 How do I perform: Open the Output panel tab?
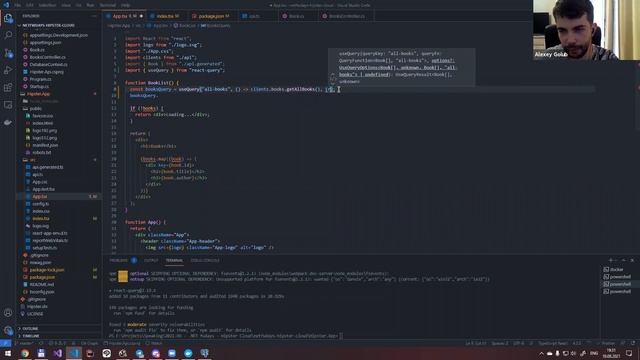(x=151, y=260)
